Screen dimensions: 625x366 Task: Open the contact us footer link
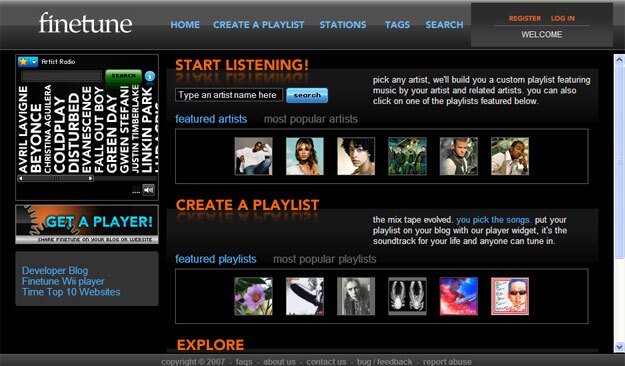326,362
